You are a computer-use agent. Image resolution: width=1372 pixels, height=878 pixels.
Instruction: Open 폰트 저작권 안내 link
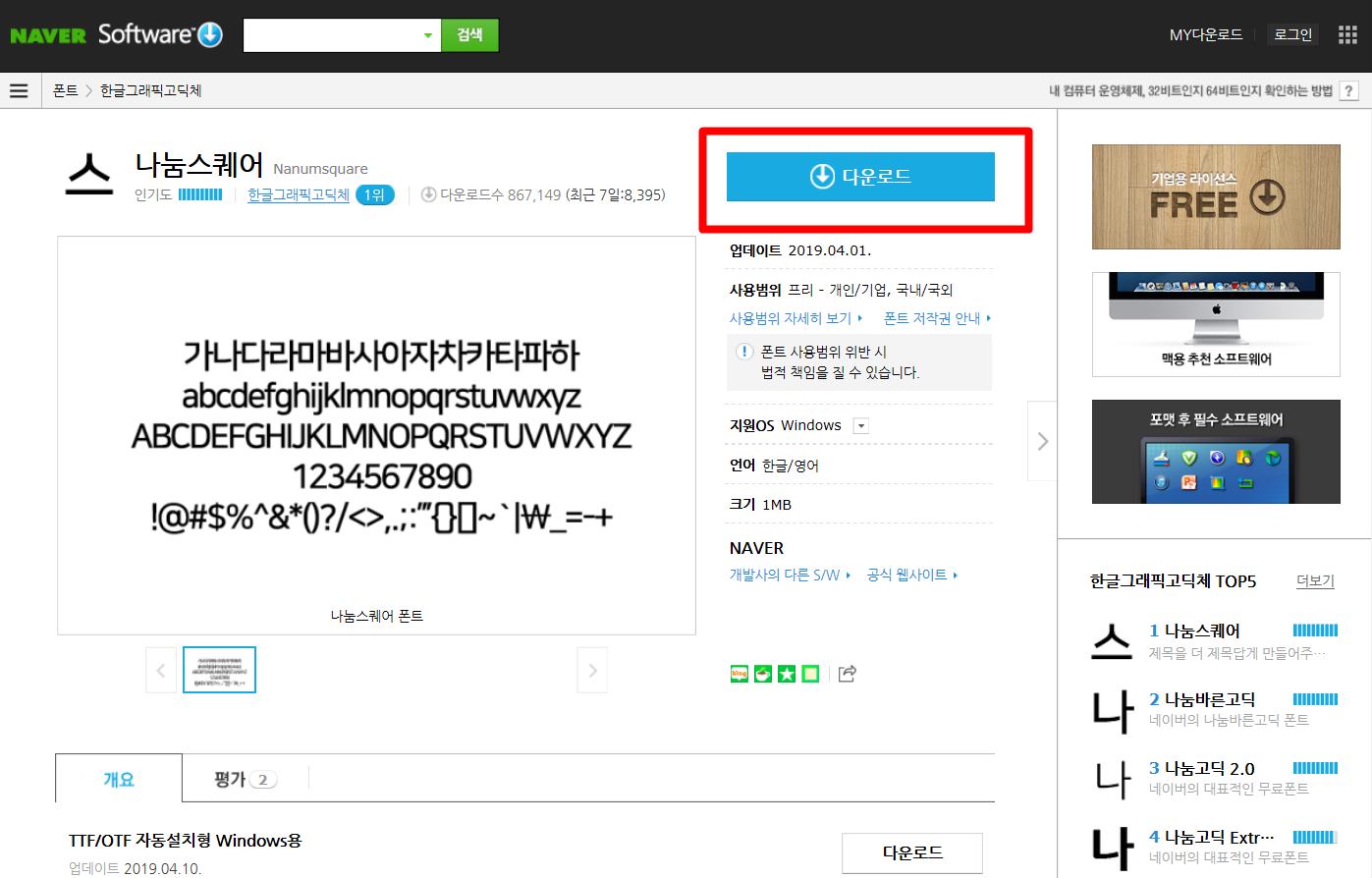tap(937, 318)
